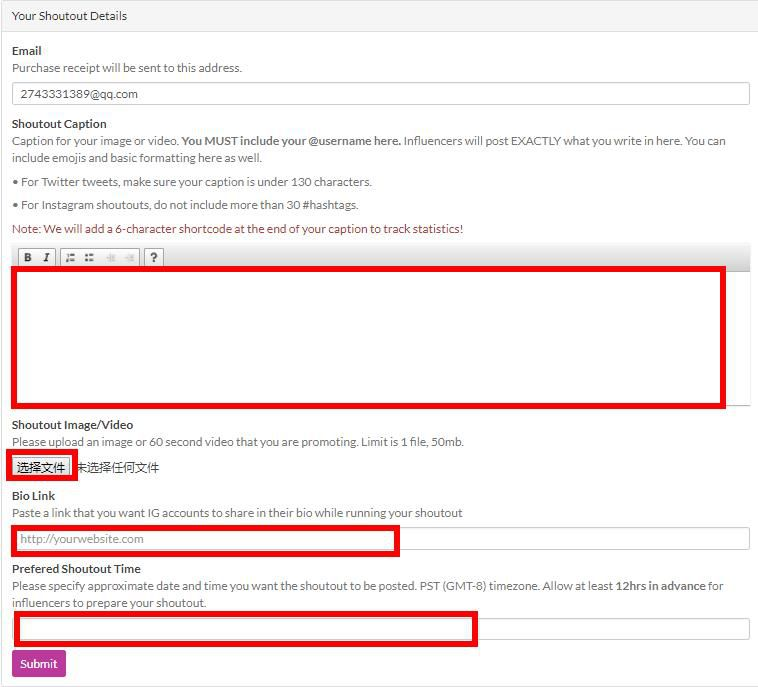Click the Prefered Shoutout Time label
The height and width of the screenshot is (687, 758).
click(76, 569)
